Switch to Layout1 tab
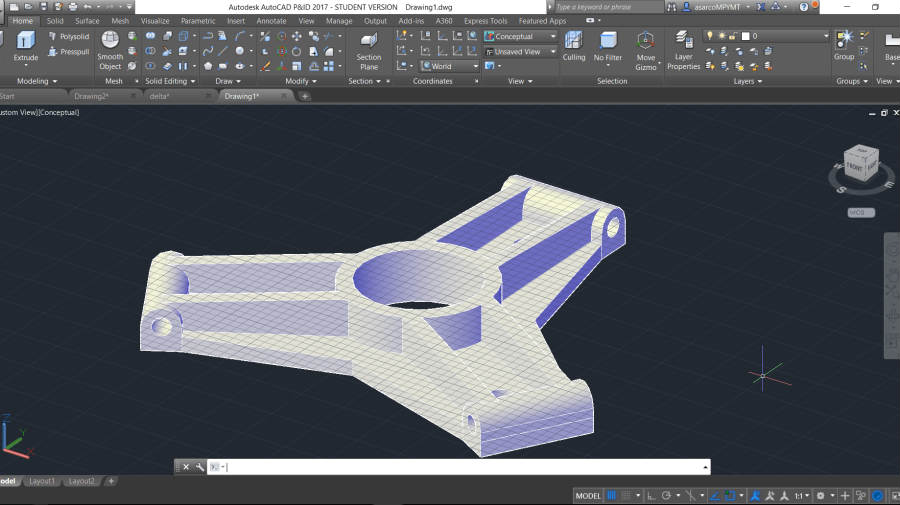The image size is (900, 505). coord(41,481)
